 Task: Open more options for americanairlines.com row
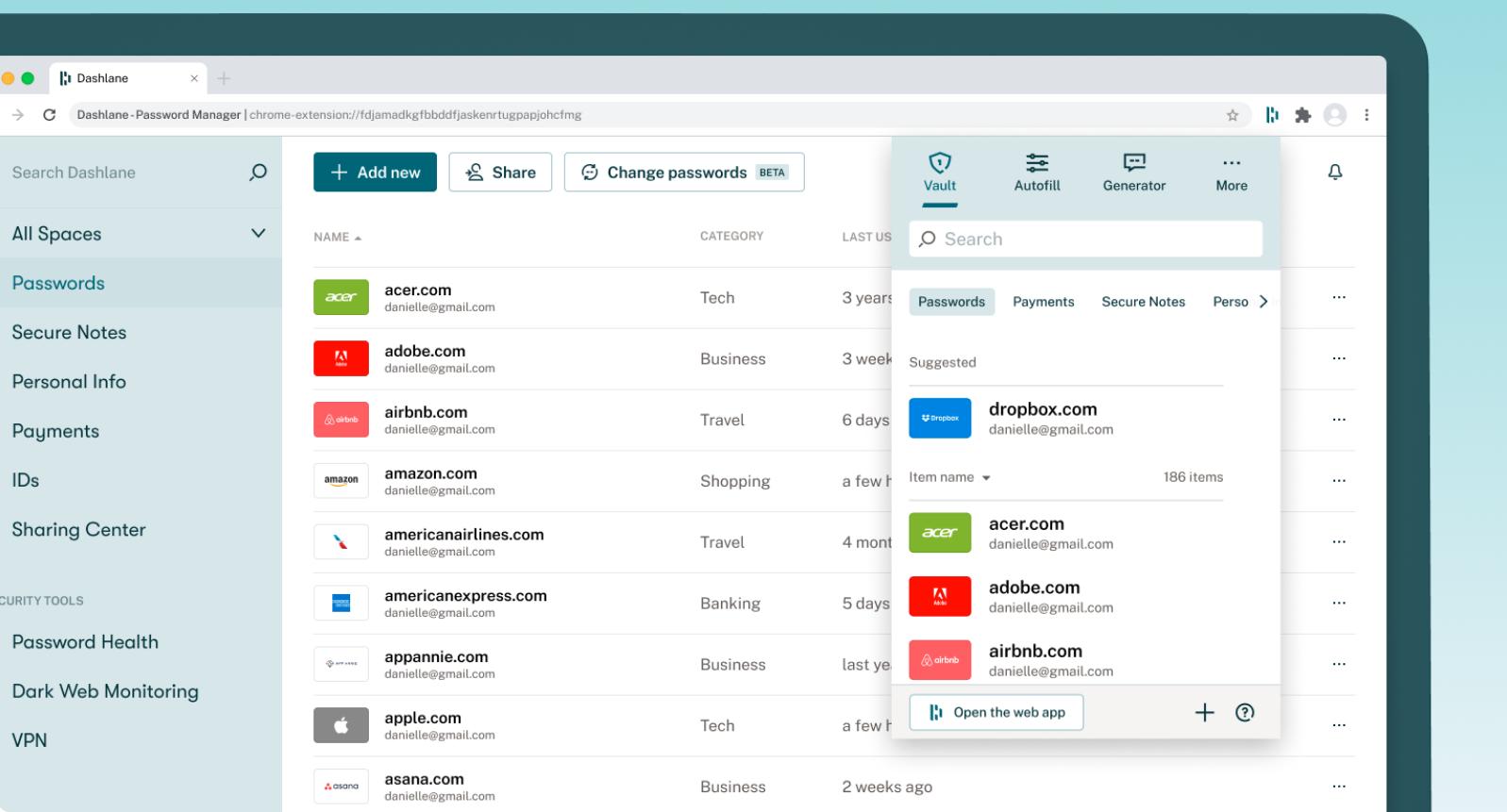point(1339,542)
